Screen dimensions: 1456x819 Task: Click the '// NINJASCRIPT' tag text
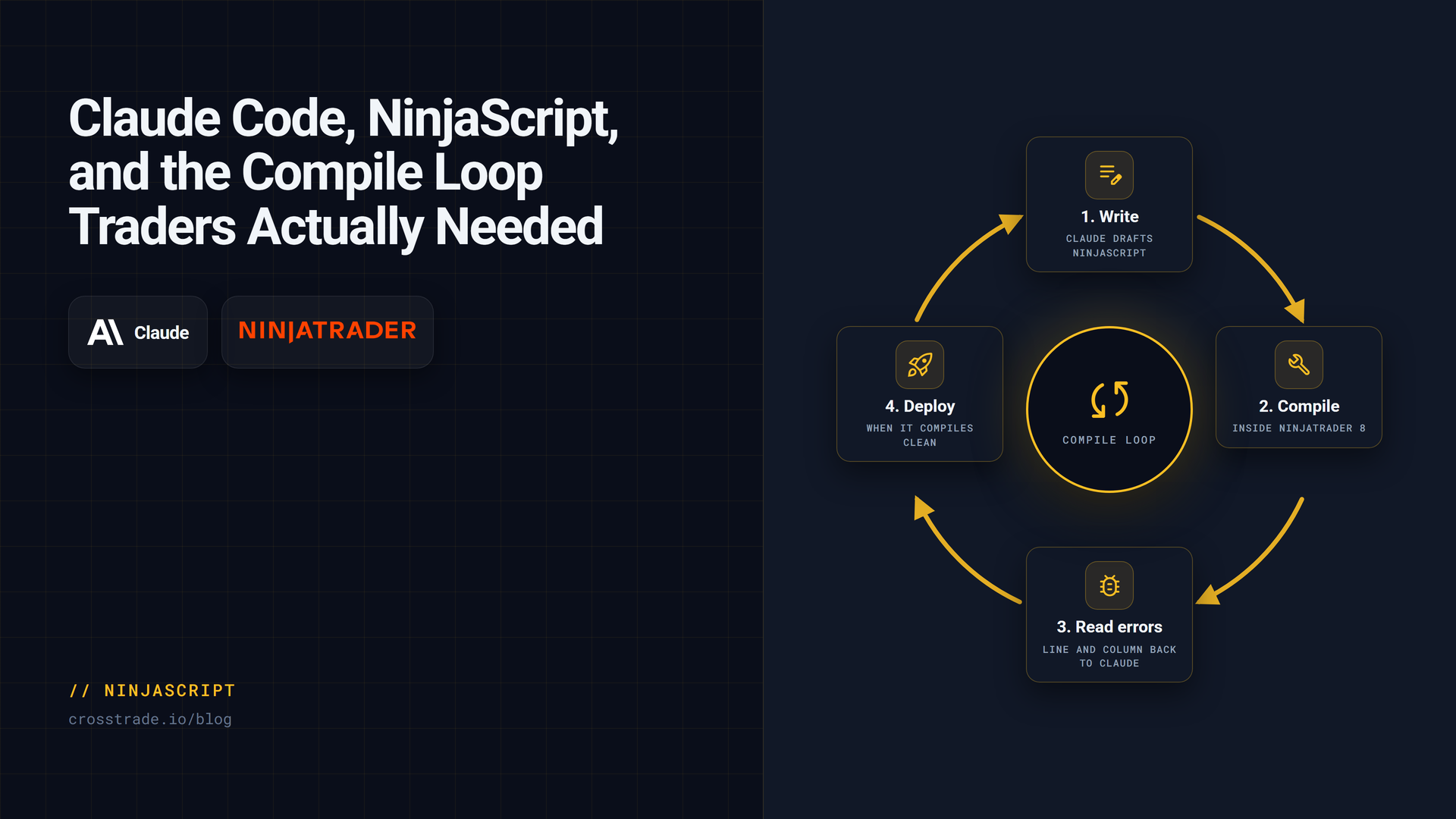[x=152, y=691]
